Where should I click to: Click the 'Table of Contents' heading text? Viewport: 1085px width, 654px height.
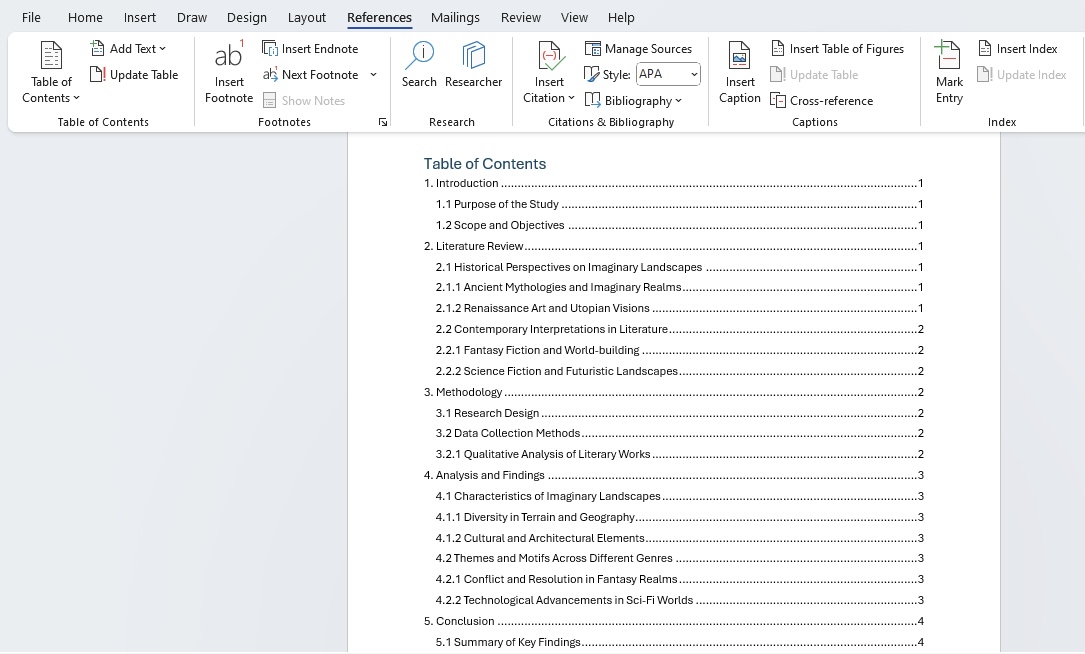484,164
